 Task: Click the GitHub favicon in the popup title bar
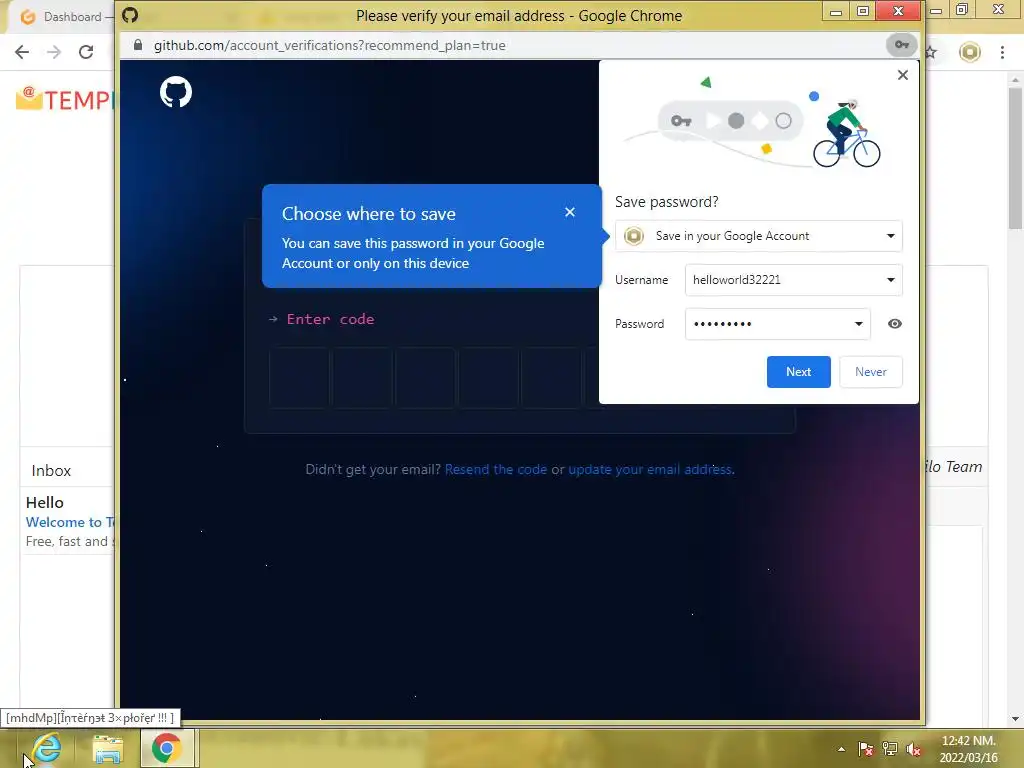[x=130, y=15]
